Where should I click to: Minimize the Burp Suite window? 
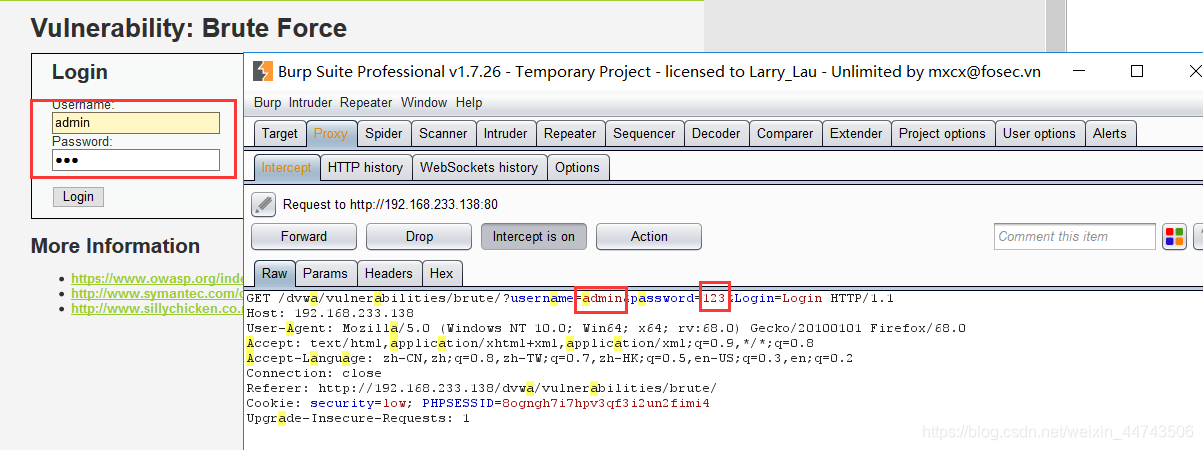(1080, 71)
